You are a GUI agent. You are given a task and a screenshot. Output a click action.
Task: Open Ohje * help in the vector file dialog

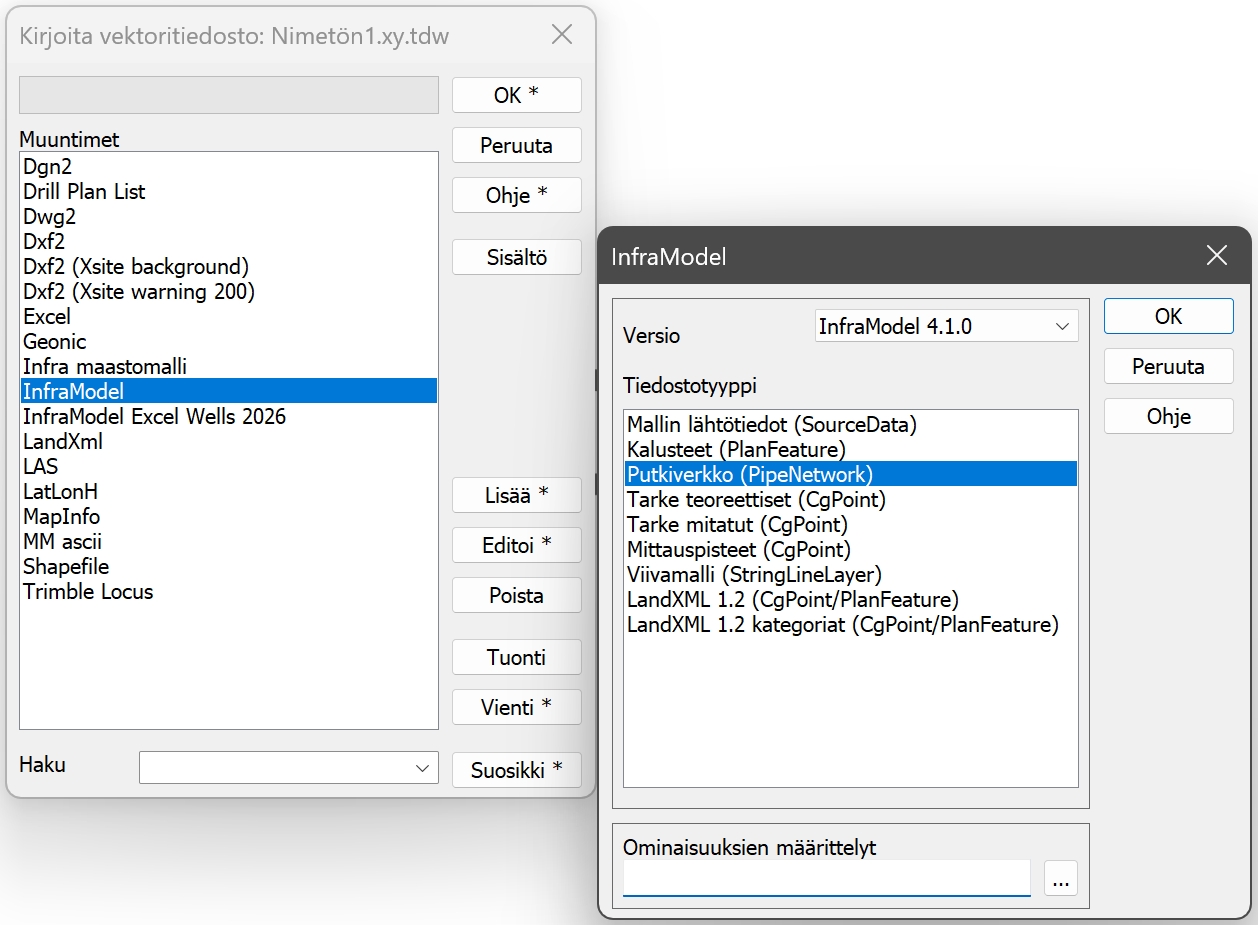point(517,195)
